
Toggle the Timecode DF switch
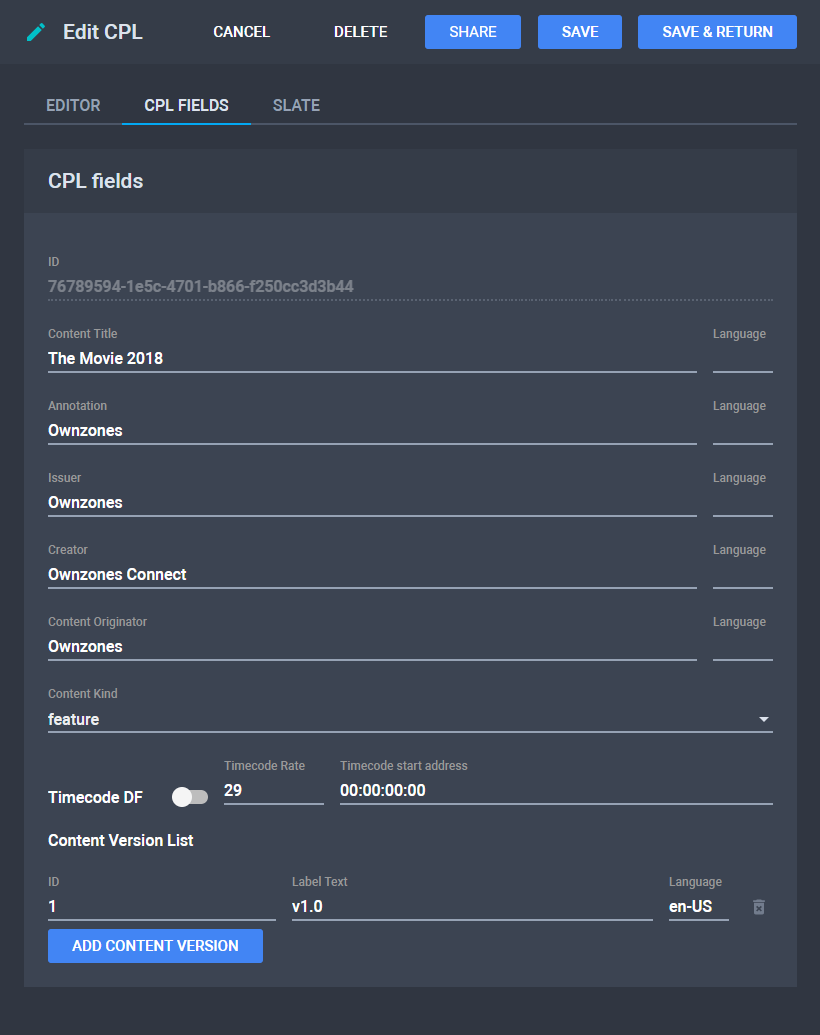click(x=189, y=797)
